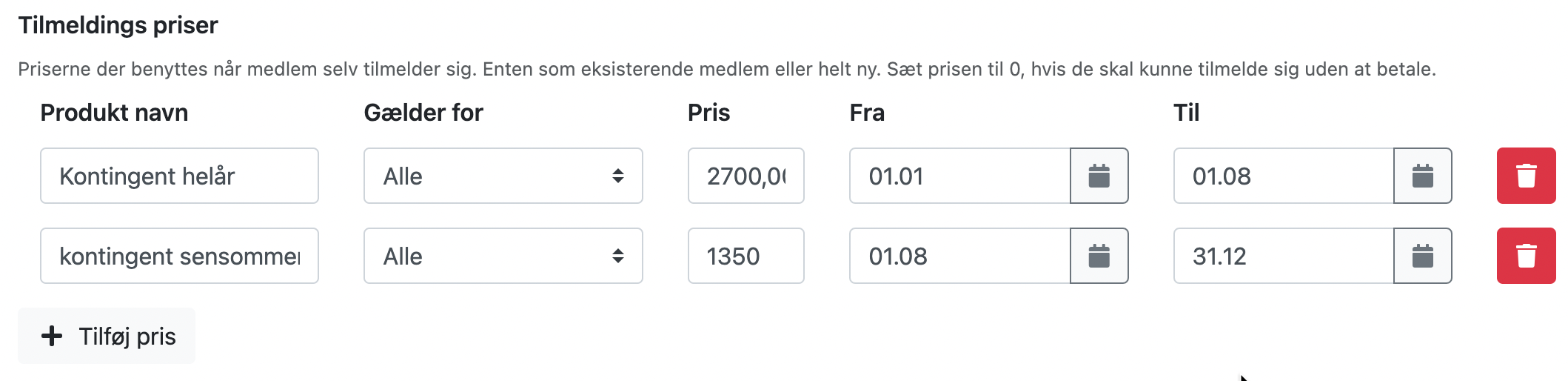Open Til calendar picker in kontingent sensommer row
Screen dimensions: 1568x381
(1422, 256)
